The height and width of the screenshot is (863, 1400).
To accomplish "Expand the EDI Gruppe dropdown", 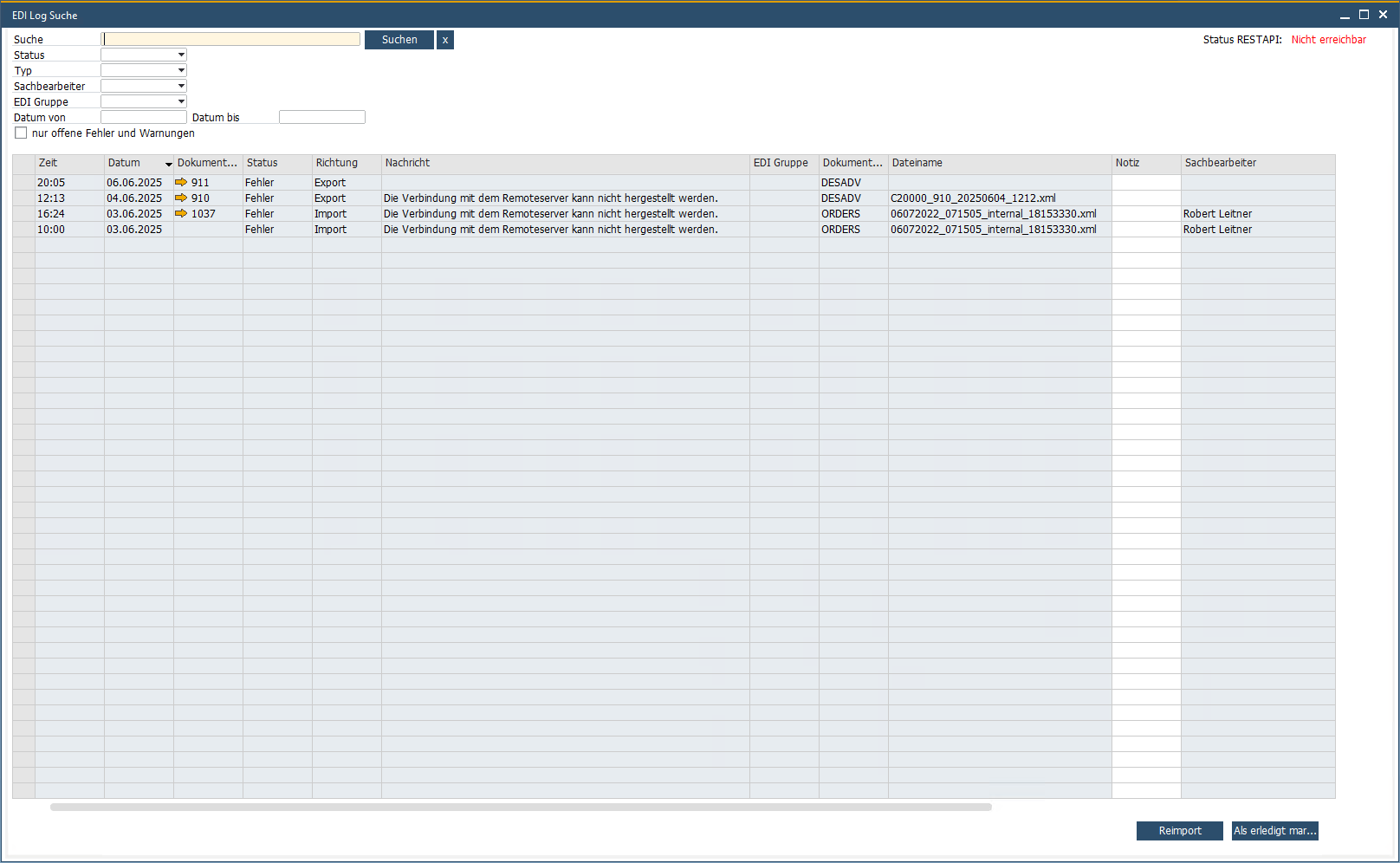I will coord(181,102).
